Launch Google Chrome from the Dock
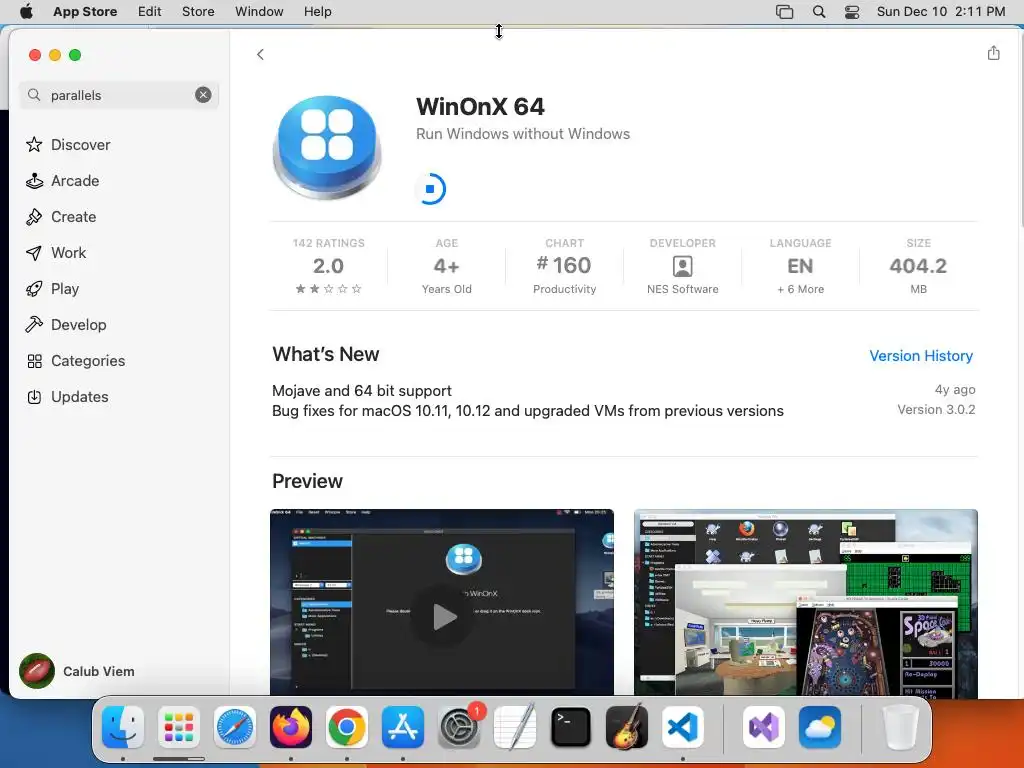Image resolution: width=1024 pixels, height=768 pixels. pos(347,727)
